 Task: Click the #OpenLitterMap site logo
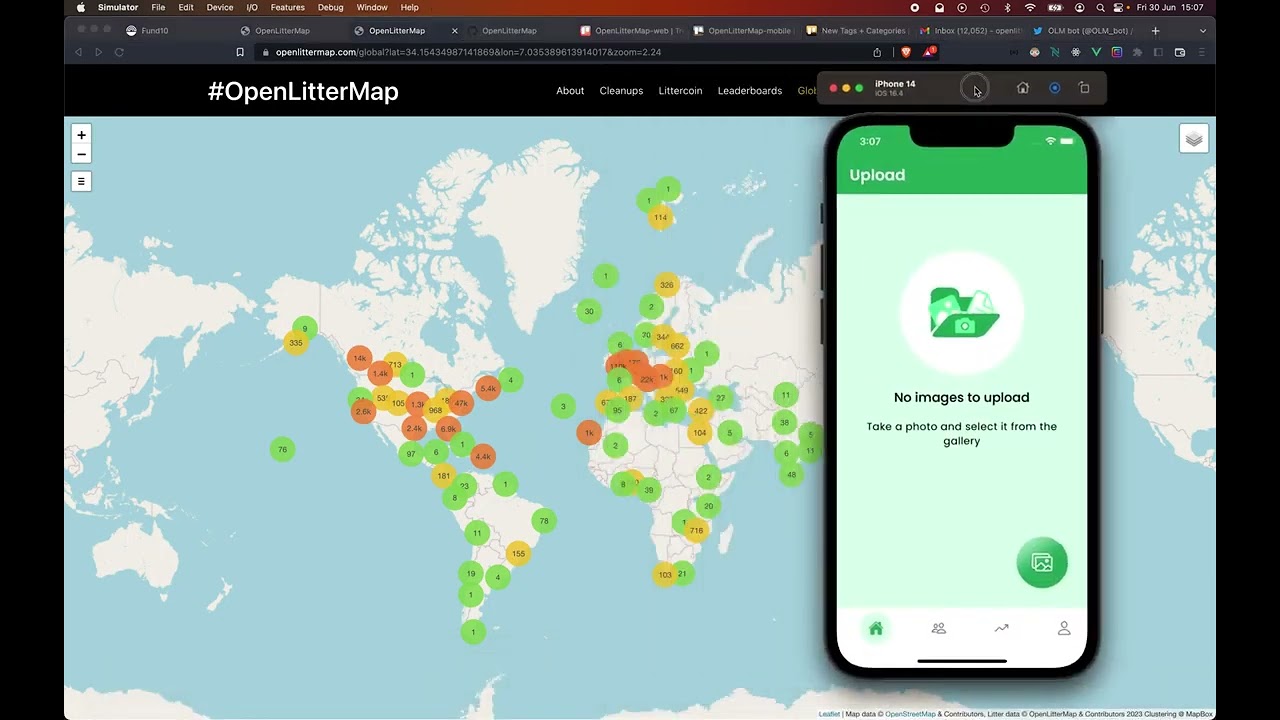(x=303, y=91)
